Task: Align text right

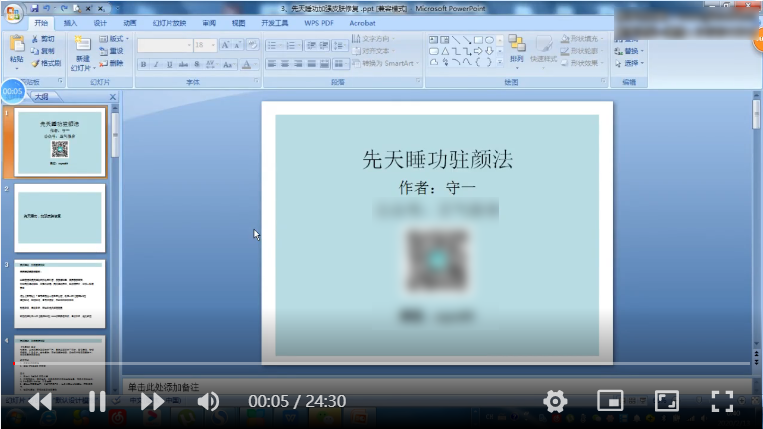Action: [298, 64]
